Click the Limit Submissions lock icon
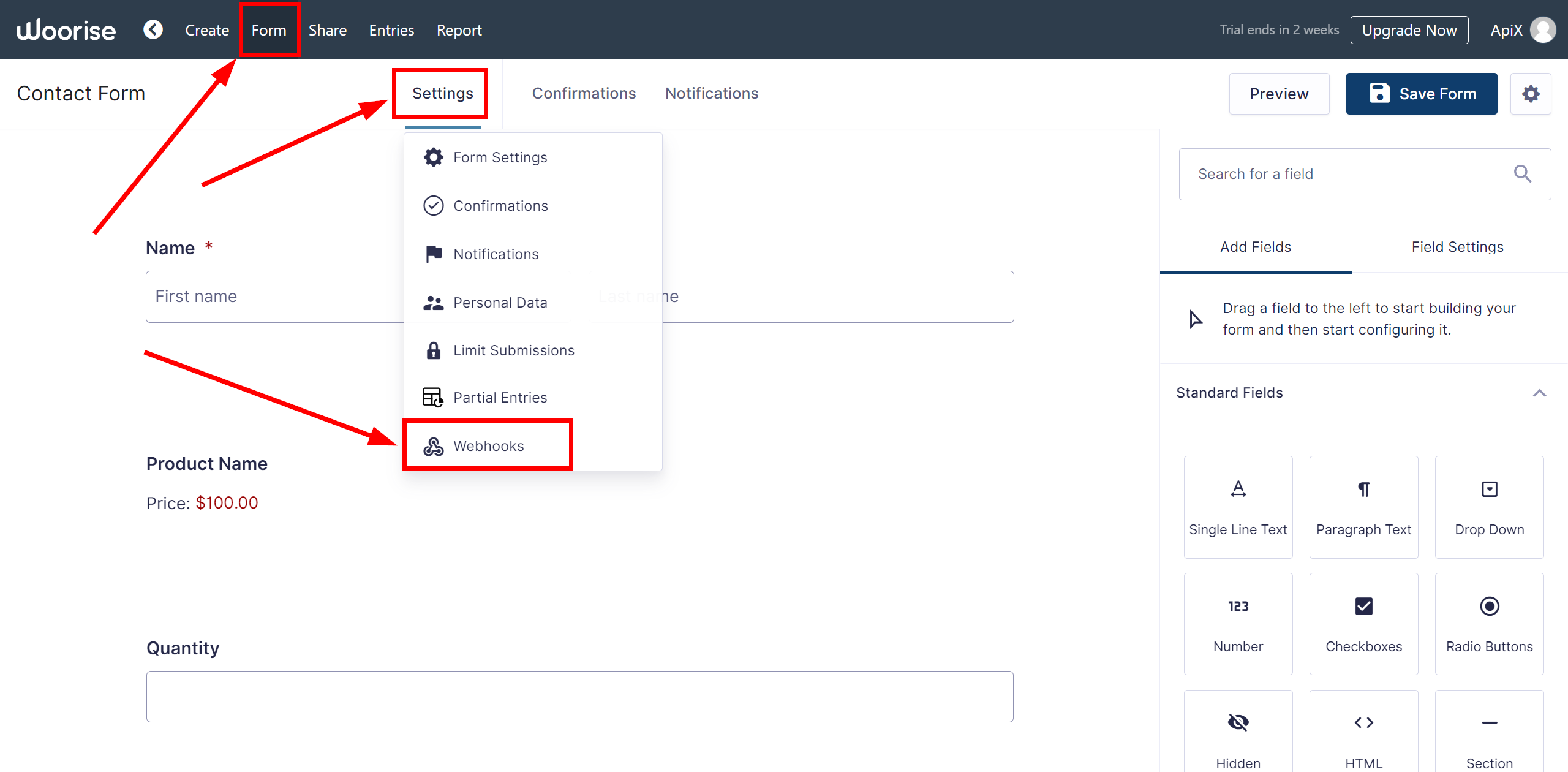The image size is (1568, 772). 432,350
